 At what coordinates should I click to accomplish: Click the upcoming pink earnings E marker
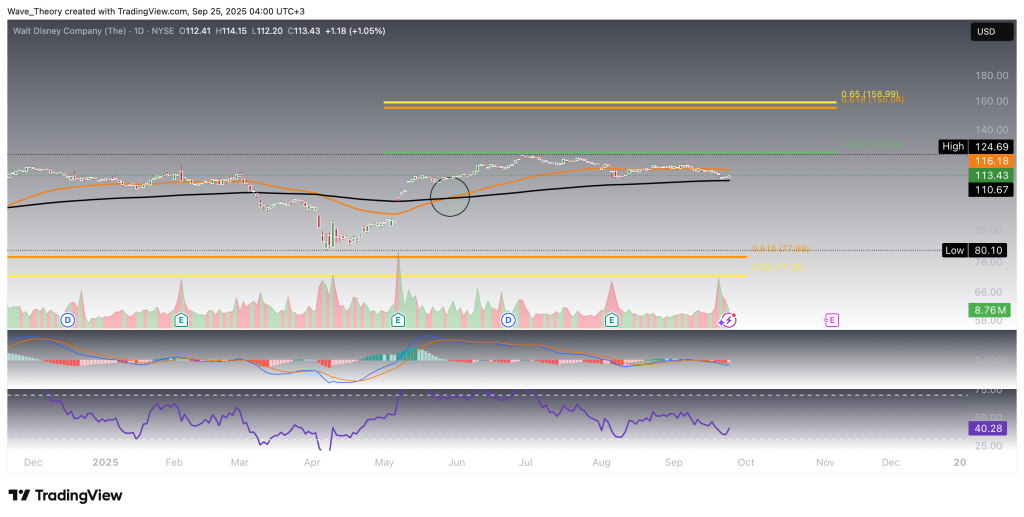(831, 320)
